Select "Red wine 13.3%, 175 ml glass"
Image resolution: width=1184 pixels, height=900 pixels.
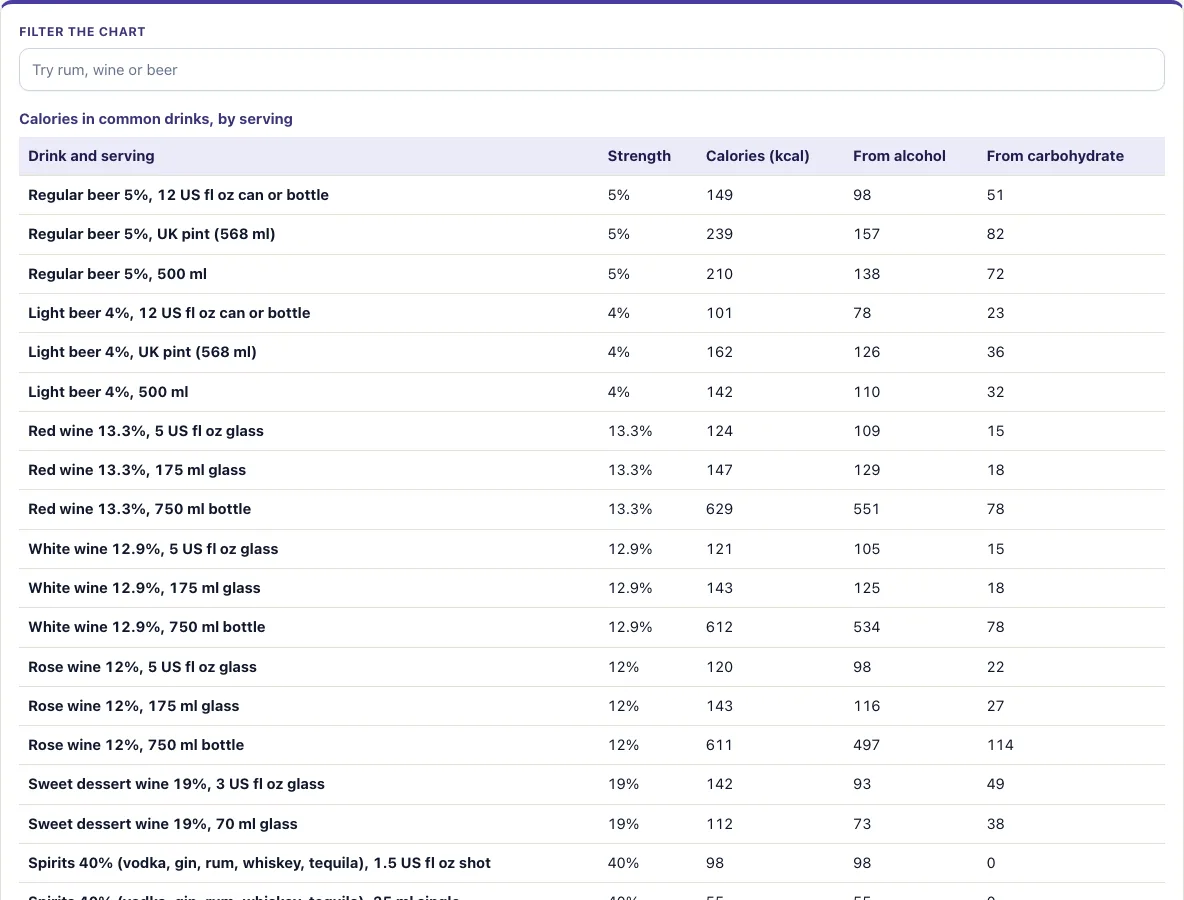137,470
